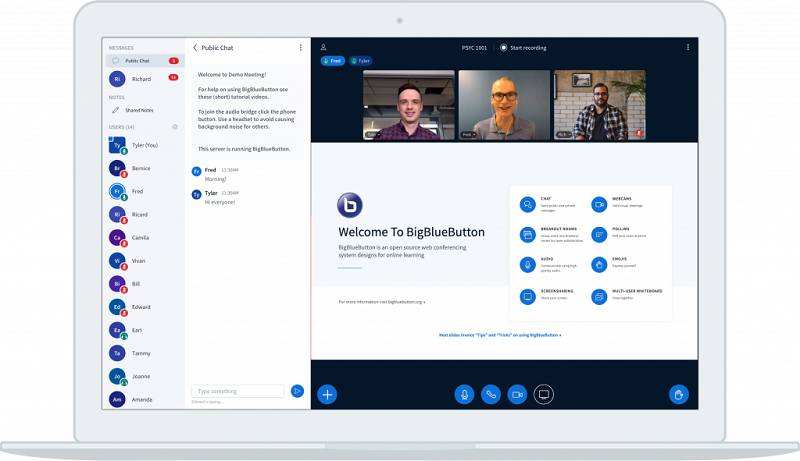Screen dimensions: 800x461
Task: Select user Bill in the users list
Action: pos(145,284)
